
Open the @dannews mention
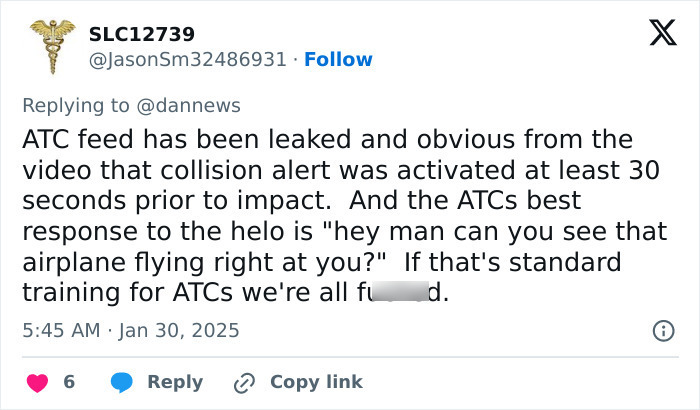point(188,106)
